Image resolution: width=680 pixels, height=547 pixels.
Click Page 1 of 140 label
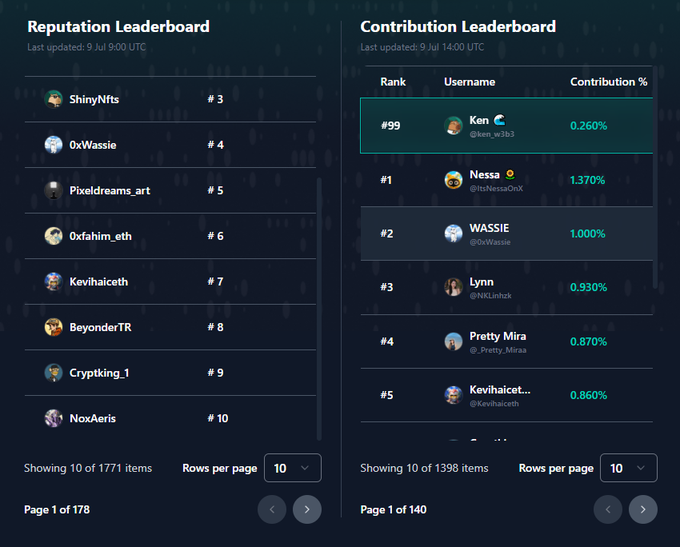coord(393,509)
